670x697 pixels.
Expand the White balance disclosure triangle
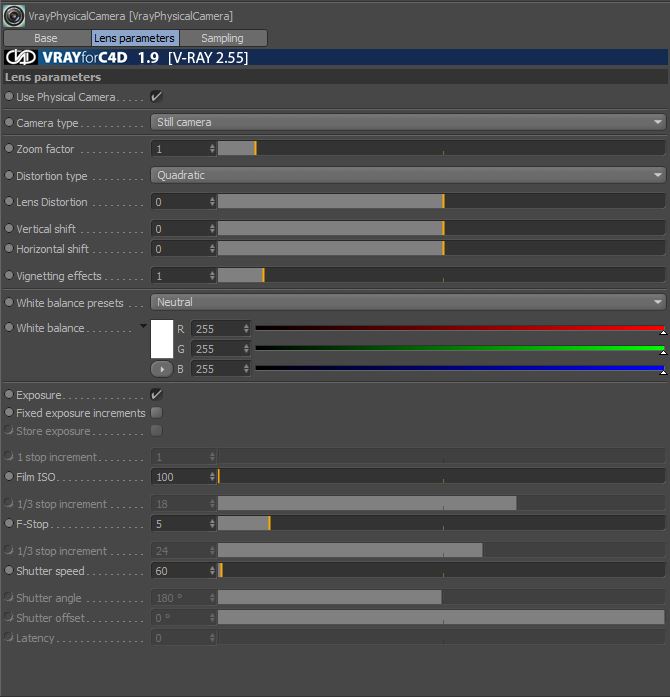tap(143, 326)
